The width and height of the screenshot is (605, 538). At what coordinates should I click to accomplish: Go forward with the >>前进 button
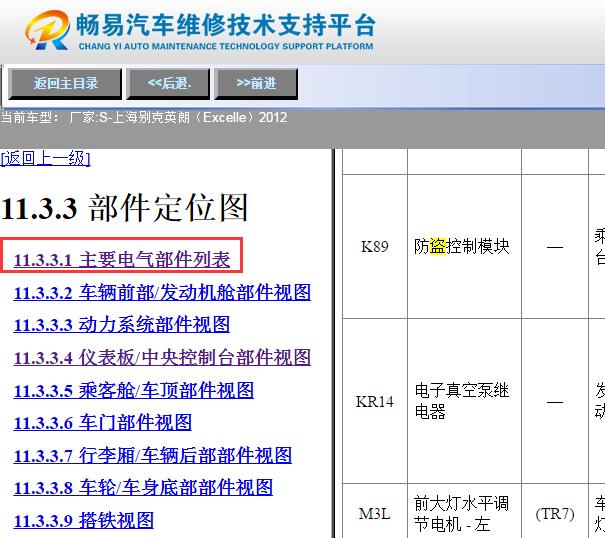[x=256, y=83]
